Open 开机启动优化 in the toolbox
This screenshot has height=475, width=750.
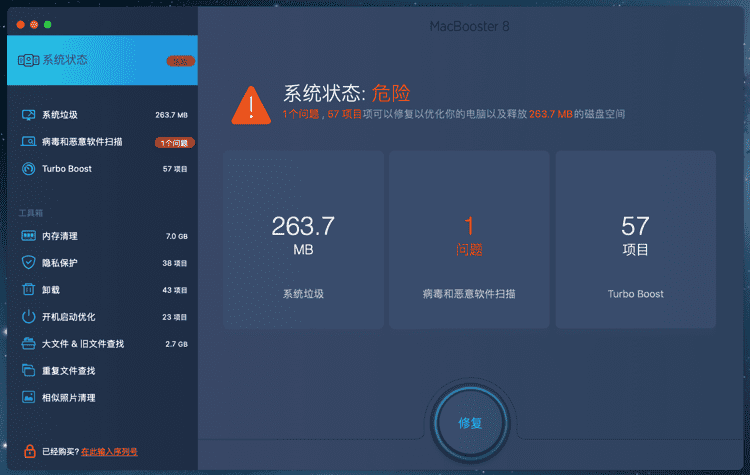click(102, 317)
